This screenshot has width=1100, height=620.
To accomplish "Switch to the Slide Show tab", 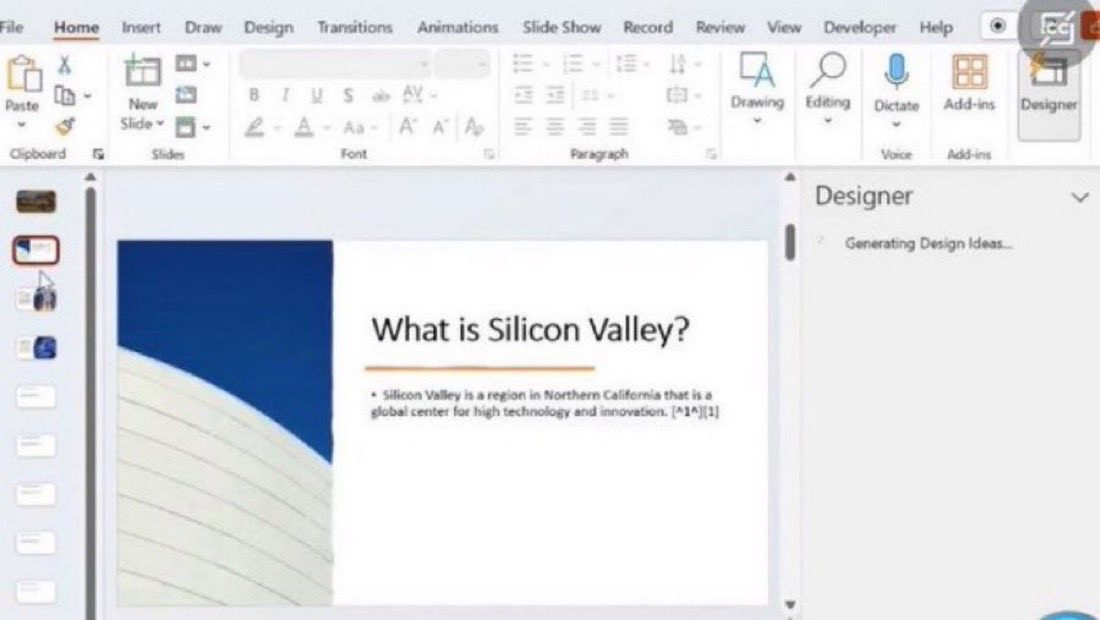I will pos(561,27).
